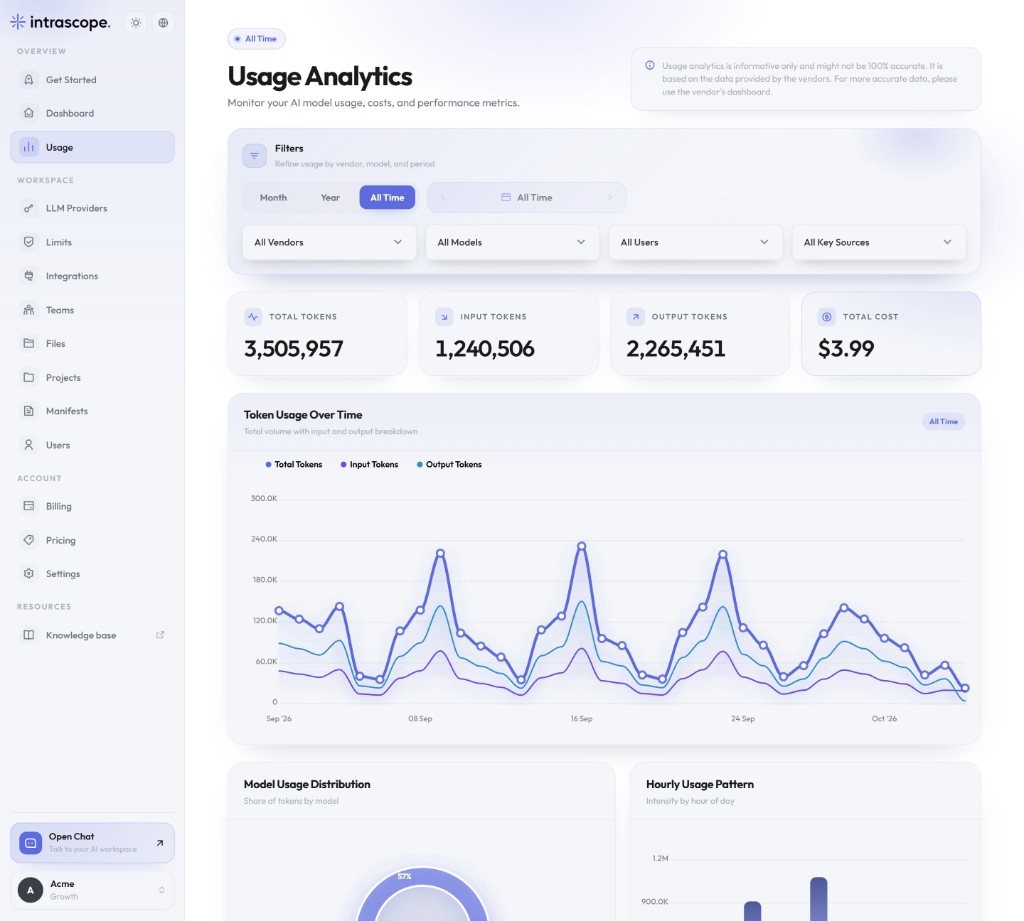Screen dimensions: 1024x921
Task: Click the Knowledge base link
Action: (92, 635)
